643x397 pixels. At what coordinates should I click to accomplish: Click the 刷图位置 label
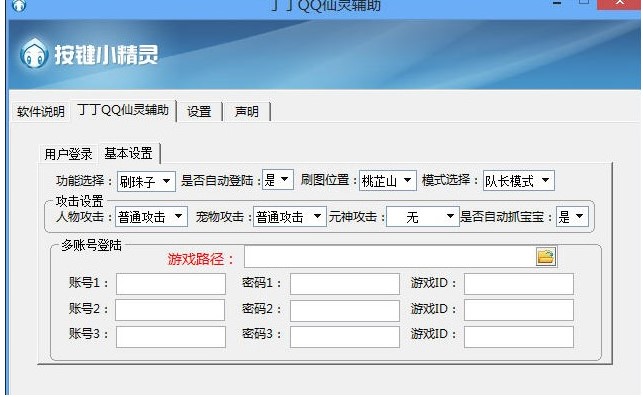pyautogui.click(x=329, y=180)
